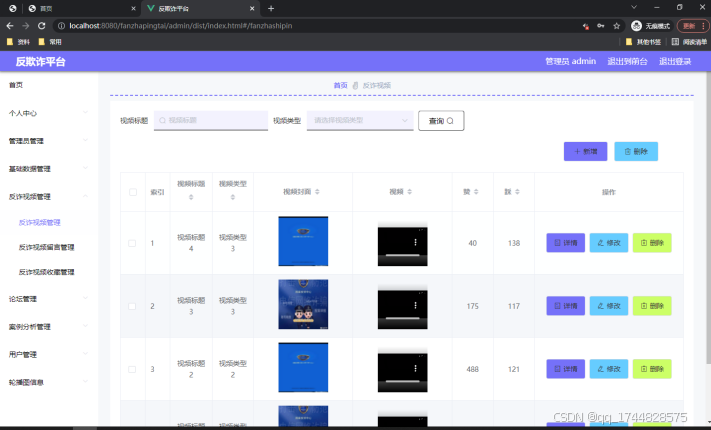The width and height of the screenshot is (711, 430).
Task: Toggle the select-all checkbox in table header
Action: pyautogui.click(x=133, y=192)
